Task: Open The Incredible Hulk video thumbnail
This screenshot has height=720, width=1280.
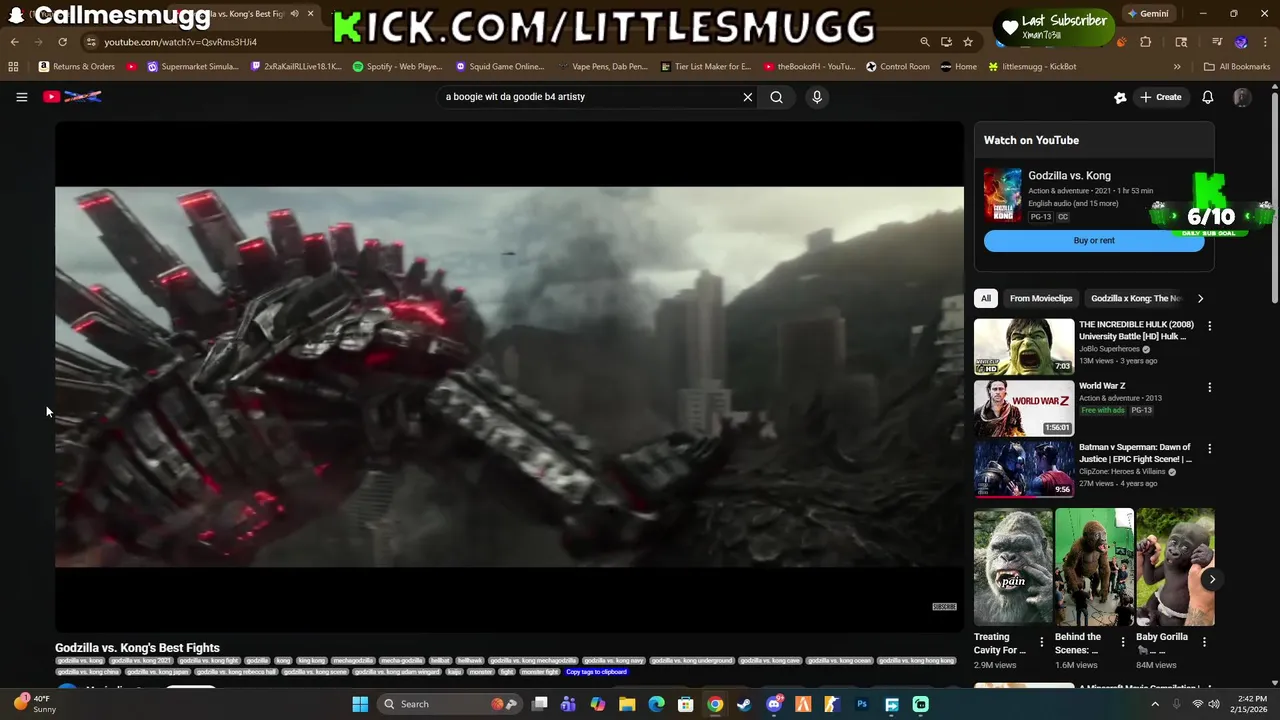Action: click(x=1024, y=346)
